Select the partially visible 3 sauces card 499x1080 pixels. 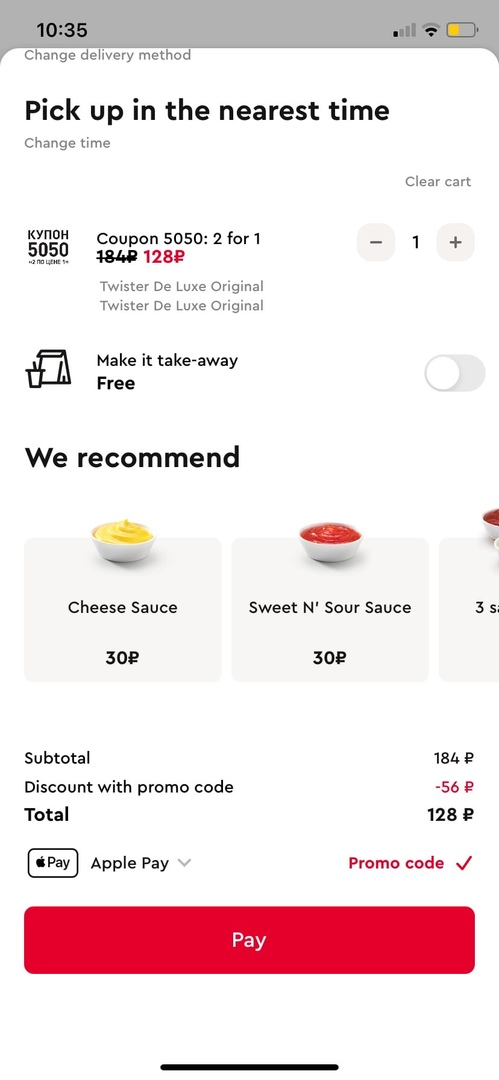[x=469, y=610]
